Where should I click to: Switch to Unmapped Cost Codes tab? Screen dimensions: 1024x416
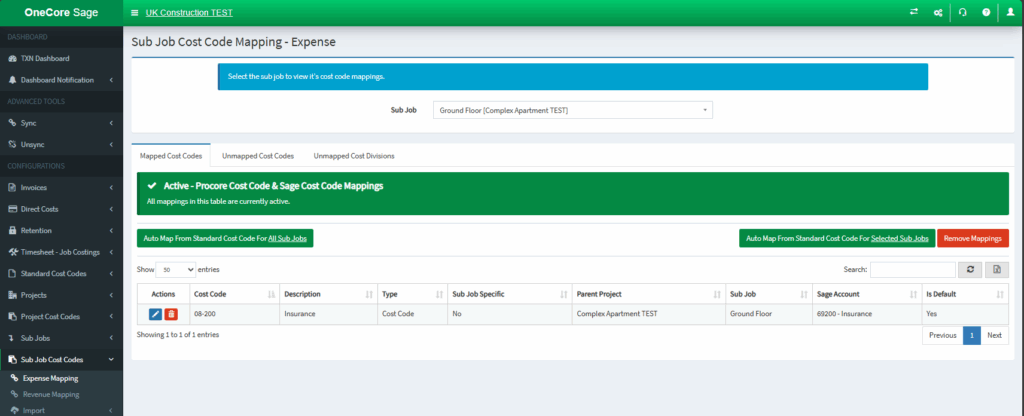[x=258, y=156]
